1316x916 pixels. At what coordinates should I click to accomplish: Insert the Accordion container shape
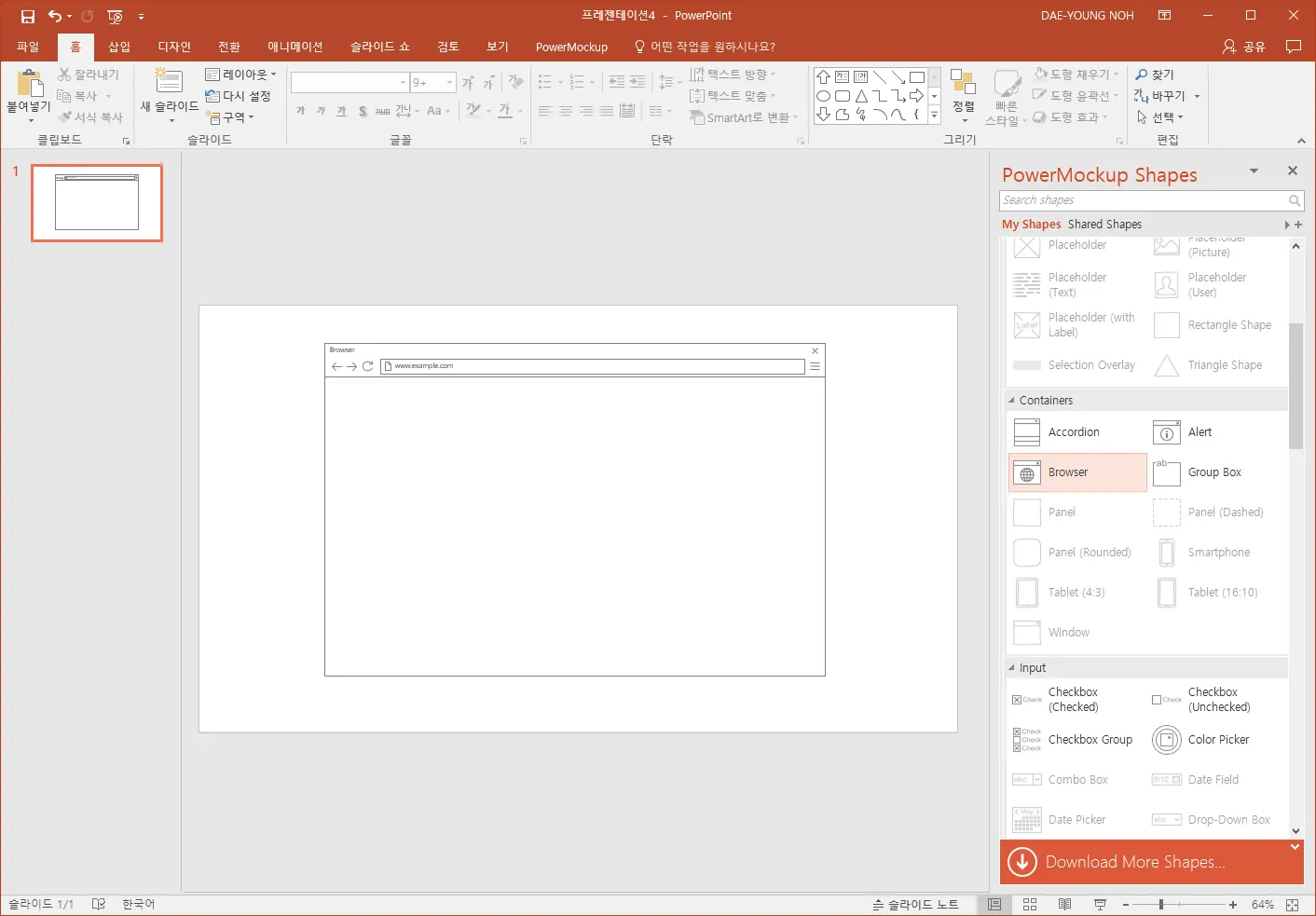pos(1073,432)
